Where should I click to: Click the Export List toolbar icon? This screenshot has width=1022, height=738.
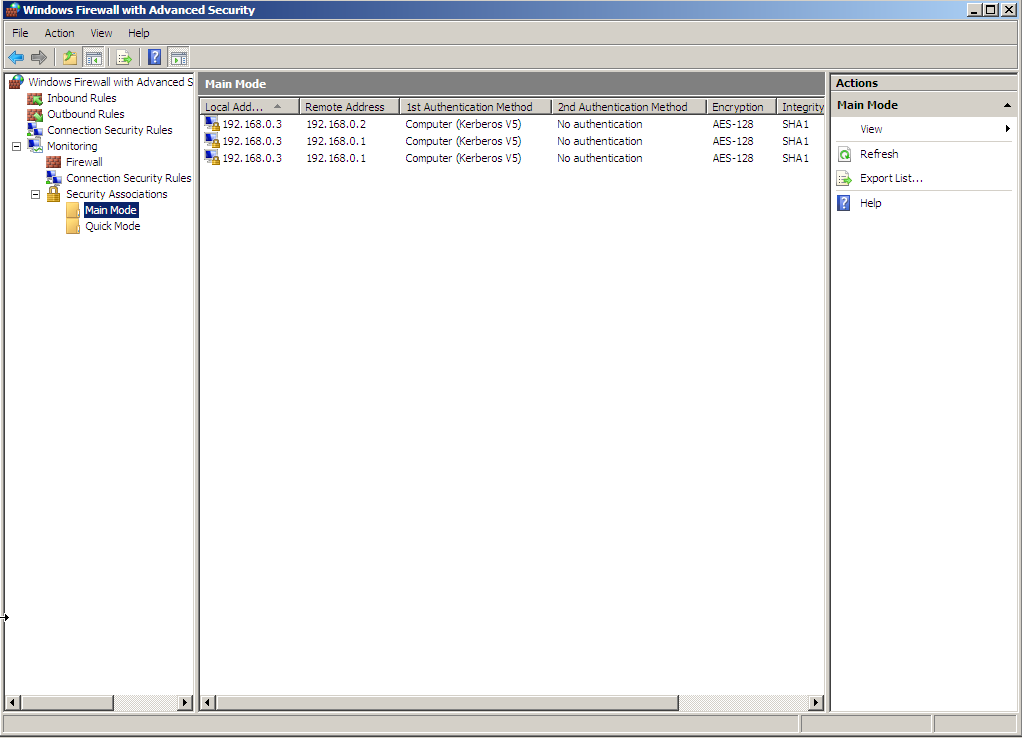pyautogui.click(x=124, y=57)
